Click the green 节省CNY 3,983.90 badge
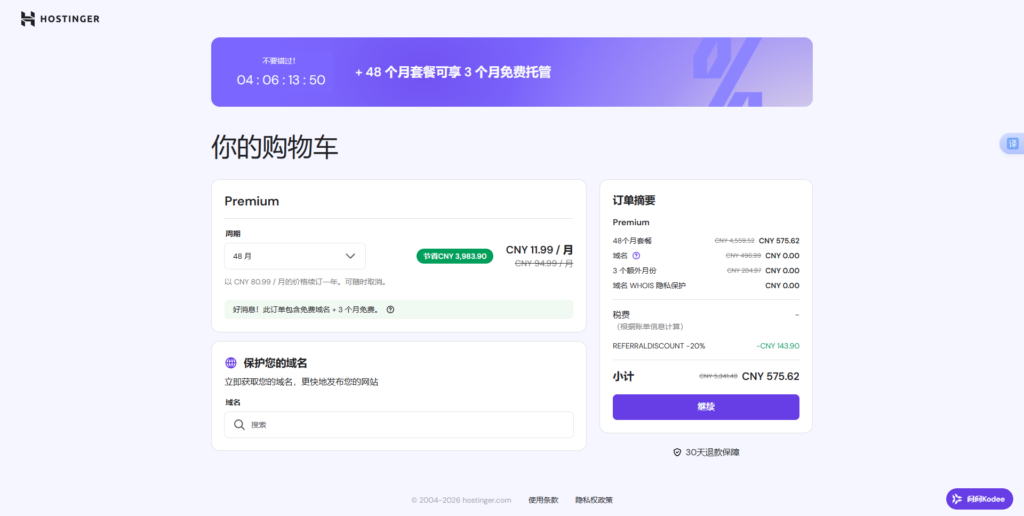 454,256
